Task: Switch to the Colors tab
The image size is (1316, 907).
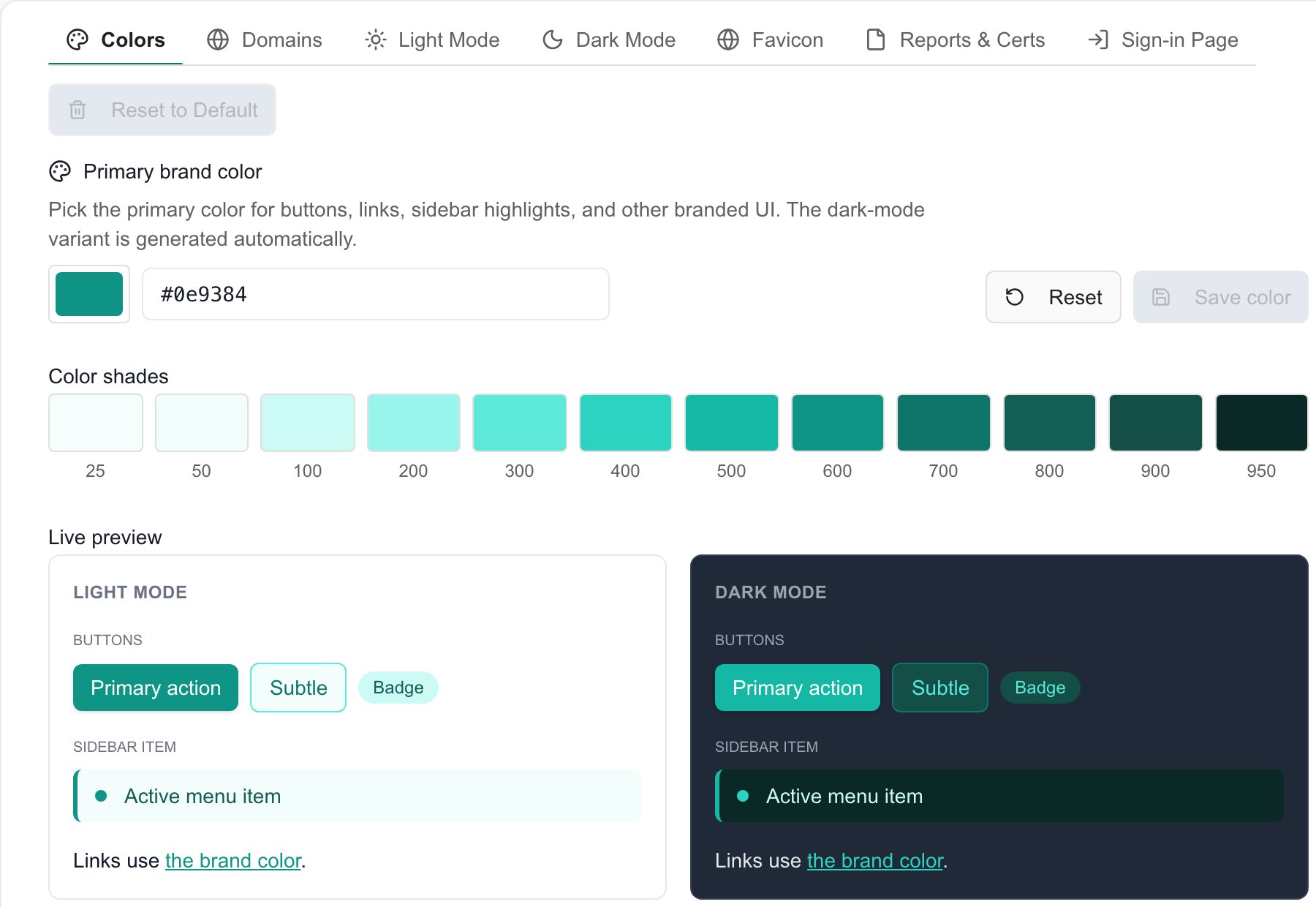Action: [x=116, y=39]
